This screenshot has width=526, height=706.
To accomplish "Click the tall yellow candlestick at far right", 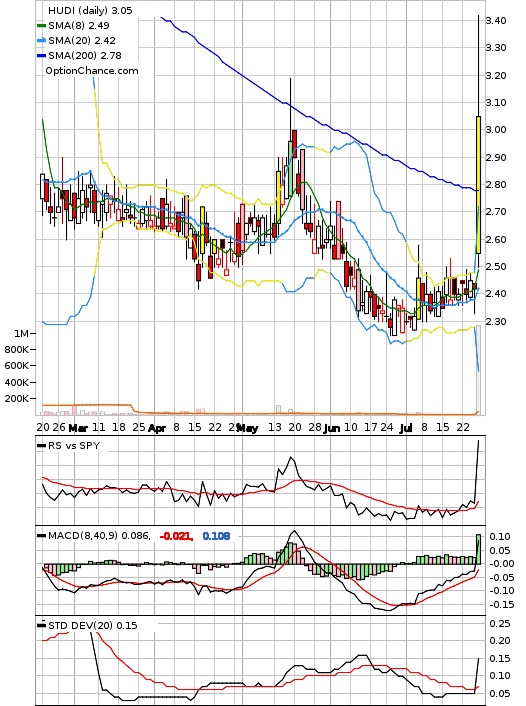I will tap(478, 185).
